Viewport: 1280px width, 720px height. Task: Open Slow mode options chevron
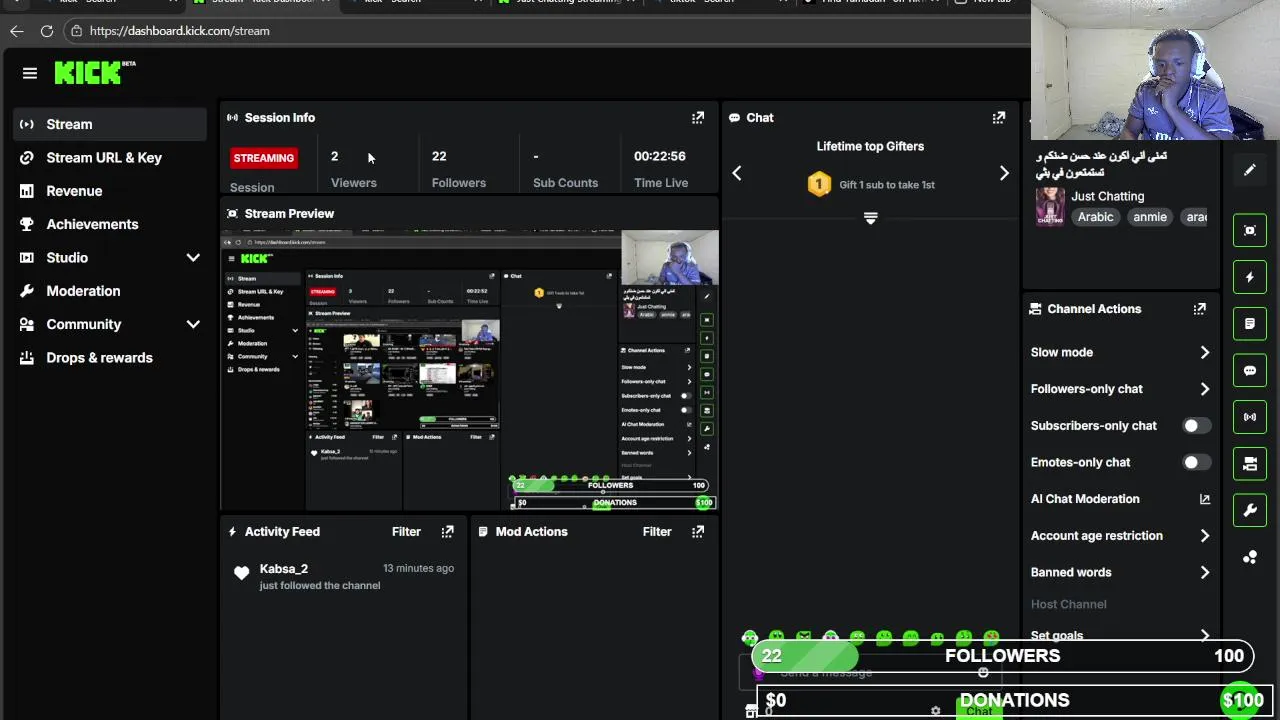(1204, 352)
